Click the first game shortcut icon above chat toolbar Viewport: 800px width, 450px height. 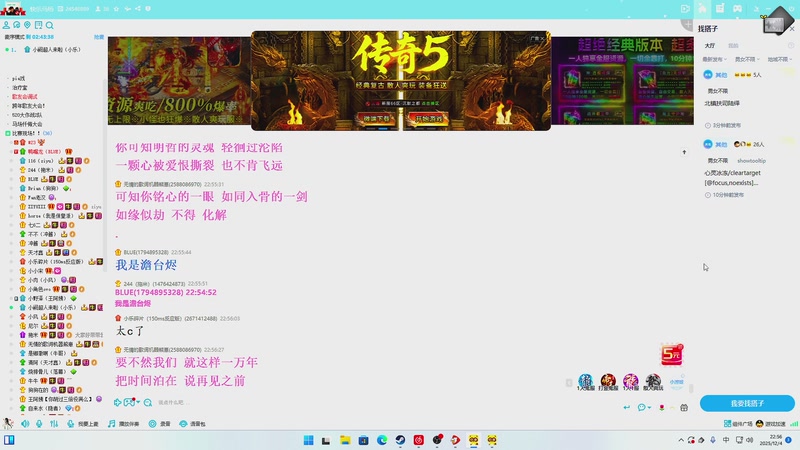point(586,382)
